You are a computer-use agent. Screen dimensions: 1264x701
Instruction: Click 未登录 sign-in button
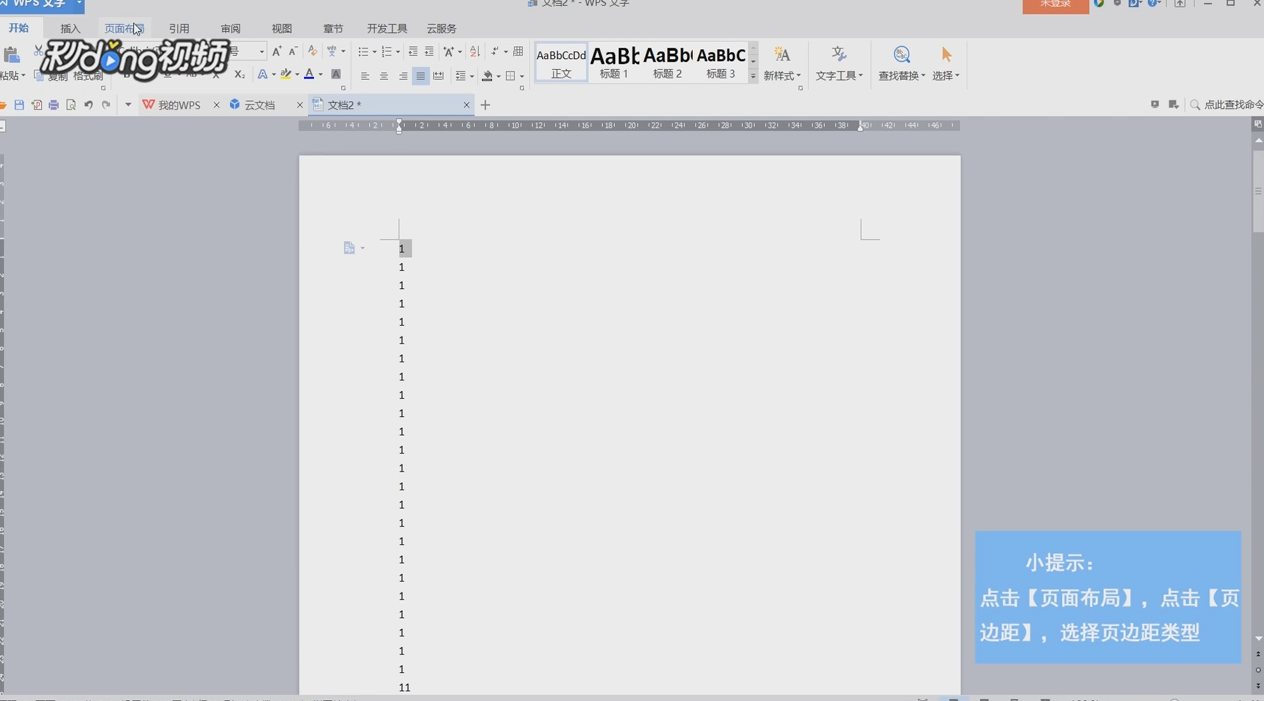click(x=1055, y=5)
